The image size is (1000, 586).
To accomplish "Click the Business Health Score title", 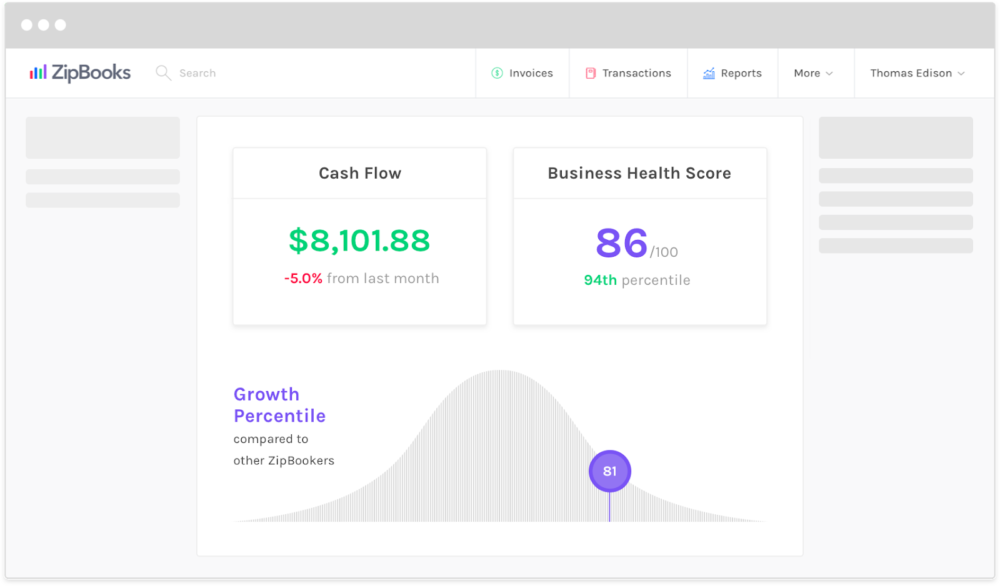I will pos(640,173).
